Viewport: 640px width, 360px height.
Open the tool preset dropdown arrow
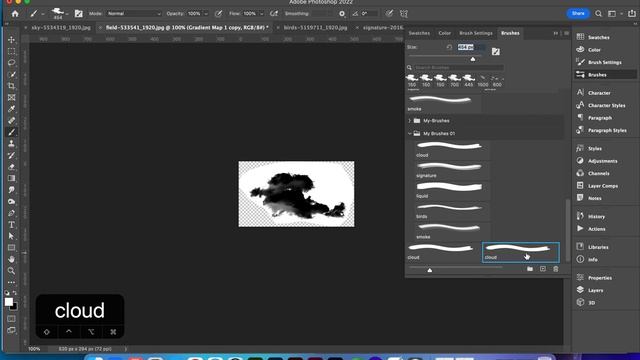(x=43, y=14)
